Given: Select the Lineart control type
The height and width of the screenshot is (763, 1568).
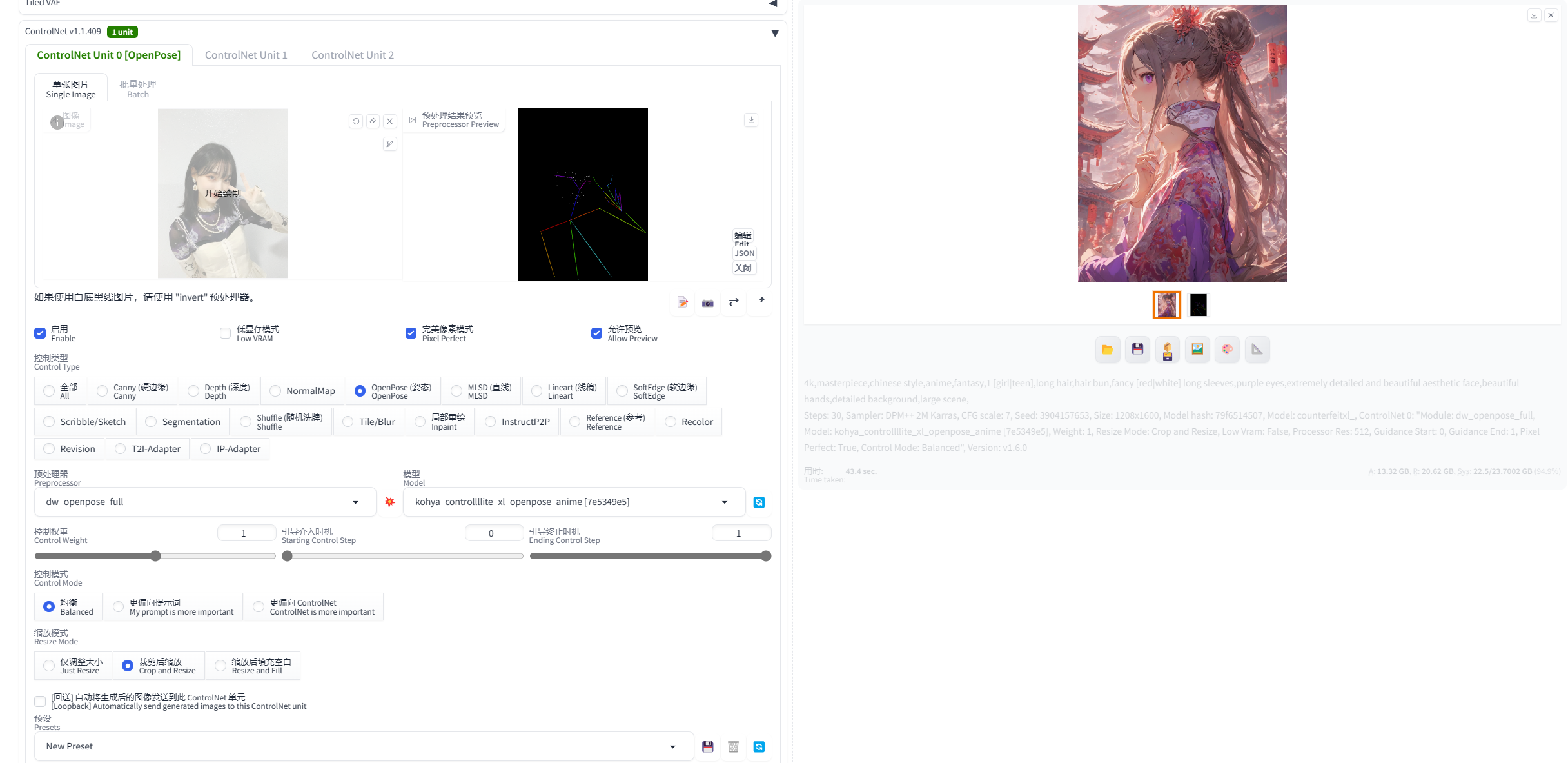Looking at the screenshot, I should click(536, 391).
